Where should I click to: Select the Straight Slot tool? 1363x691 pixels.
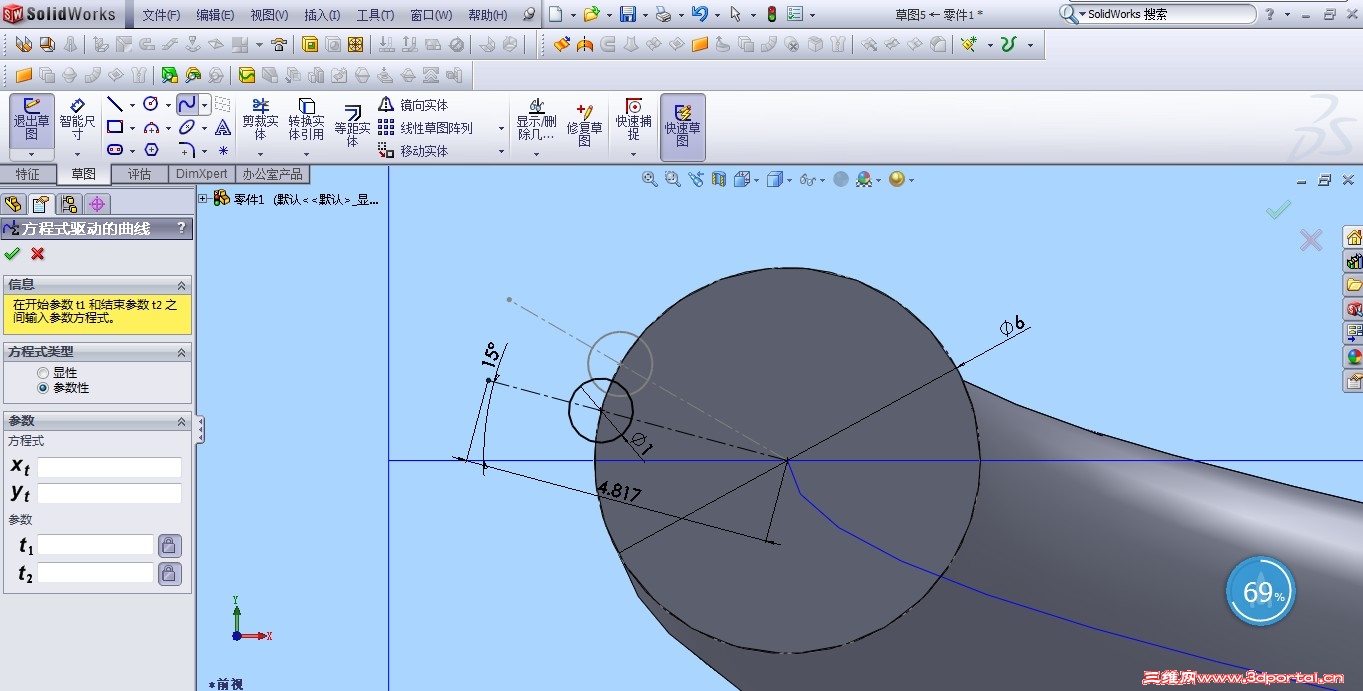click(116, 150)
